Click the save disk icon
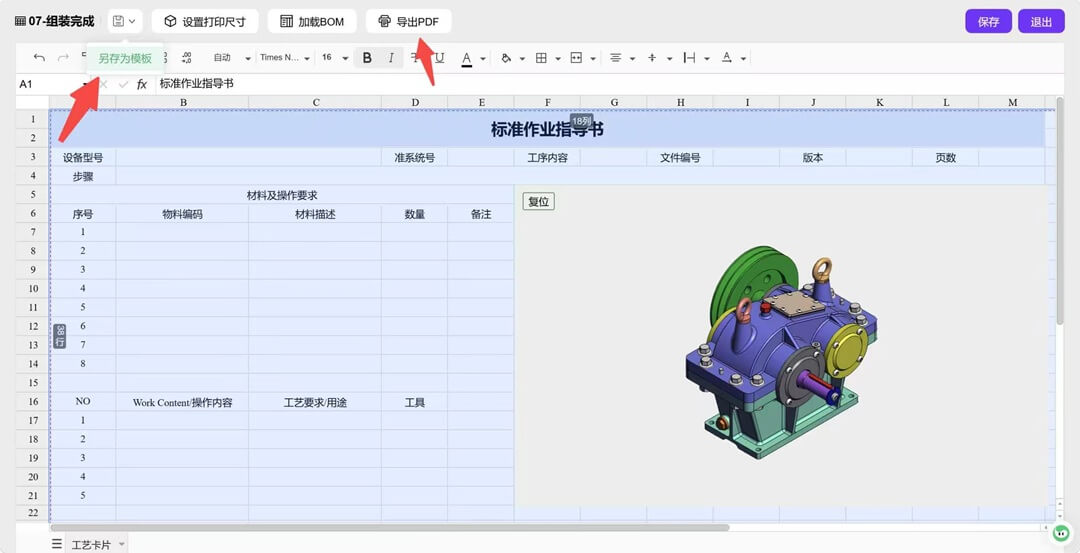 (118, 21)
